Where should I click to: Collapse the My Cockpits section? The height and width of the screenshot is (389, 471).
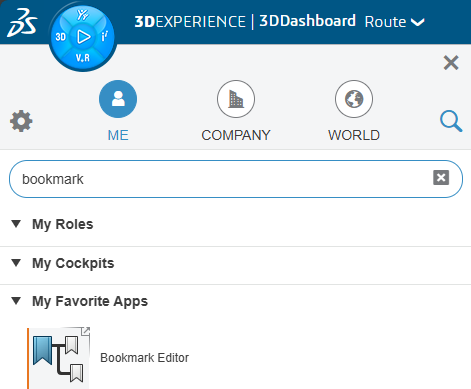tap(16, 263)
